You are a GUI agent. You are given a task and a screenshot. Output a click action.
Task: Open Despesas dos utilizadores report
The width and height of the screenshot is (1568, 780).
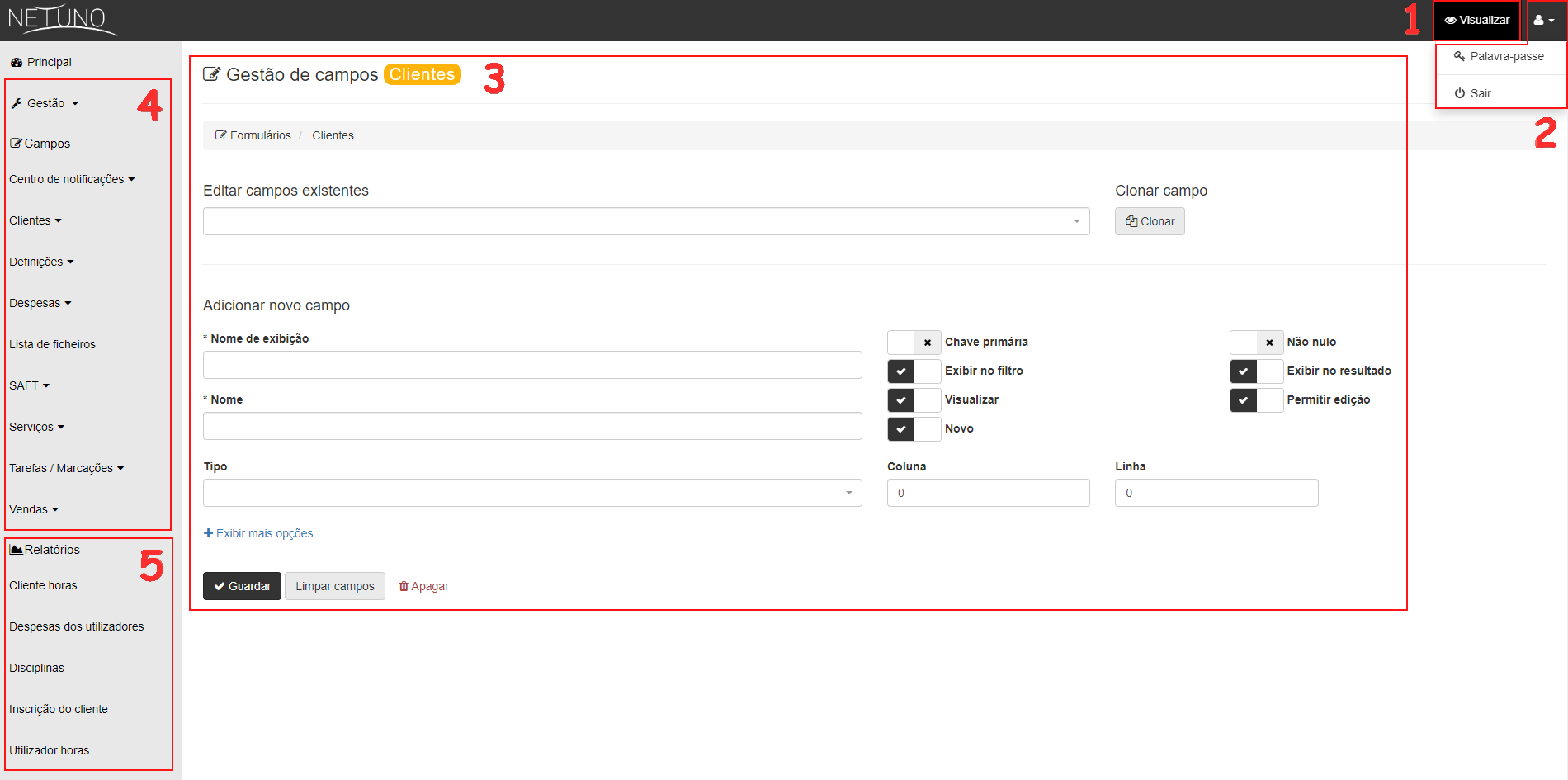pos(76,626)
